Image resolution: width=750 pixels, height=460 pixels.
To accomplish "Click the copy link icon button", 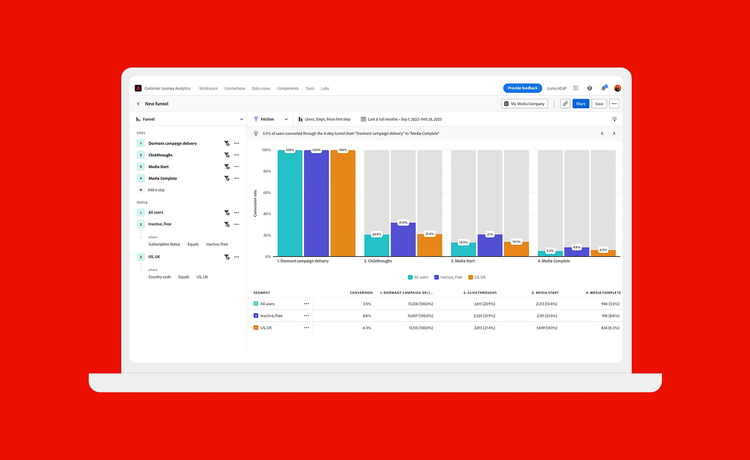I will coord(564,103).
